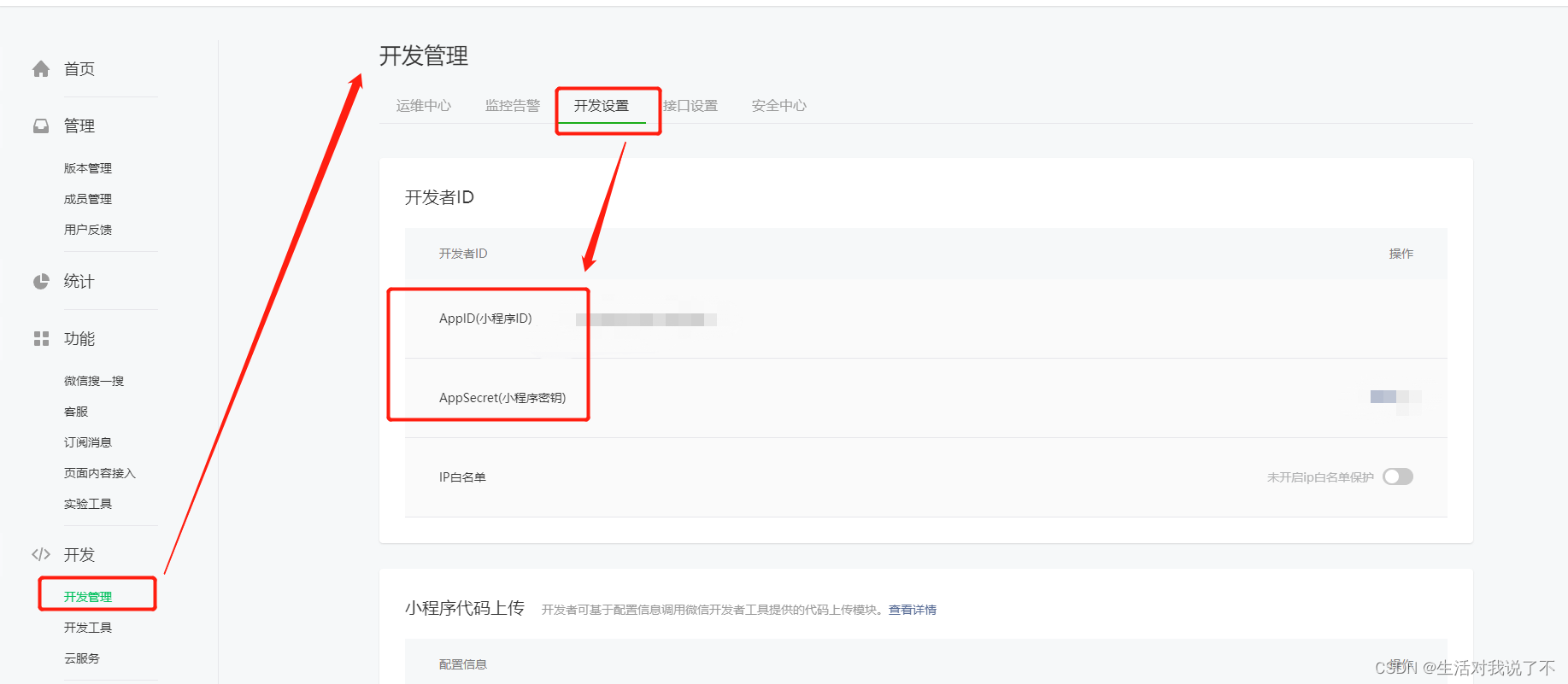Viewport: 1568px width, 684px height.
Task: Click the blurred AppID value
Action: [646, 319]
